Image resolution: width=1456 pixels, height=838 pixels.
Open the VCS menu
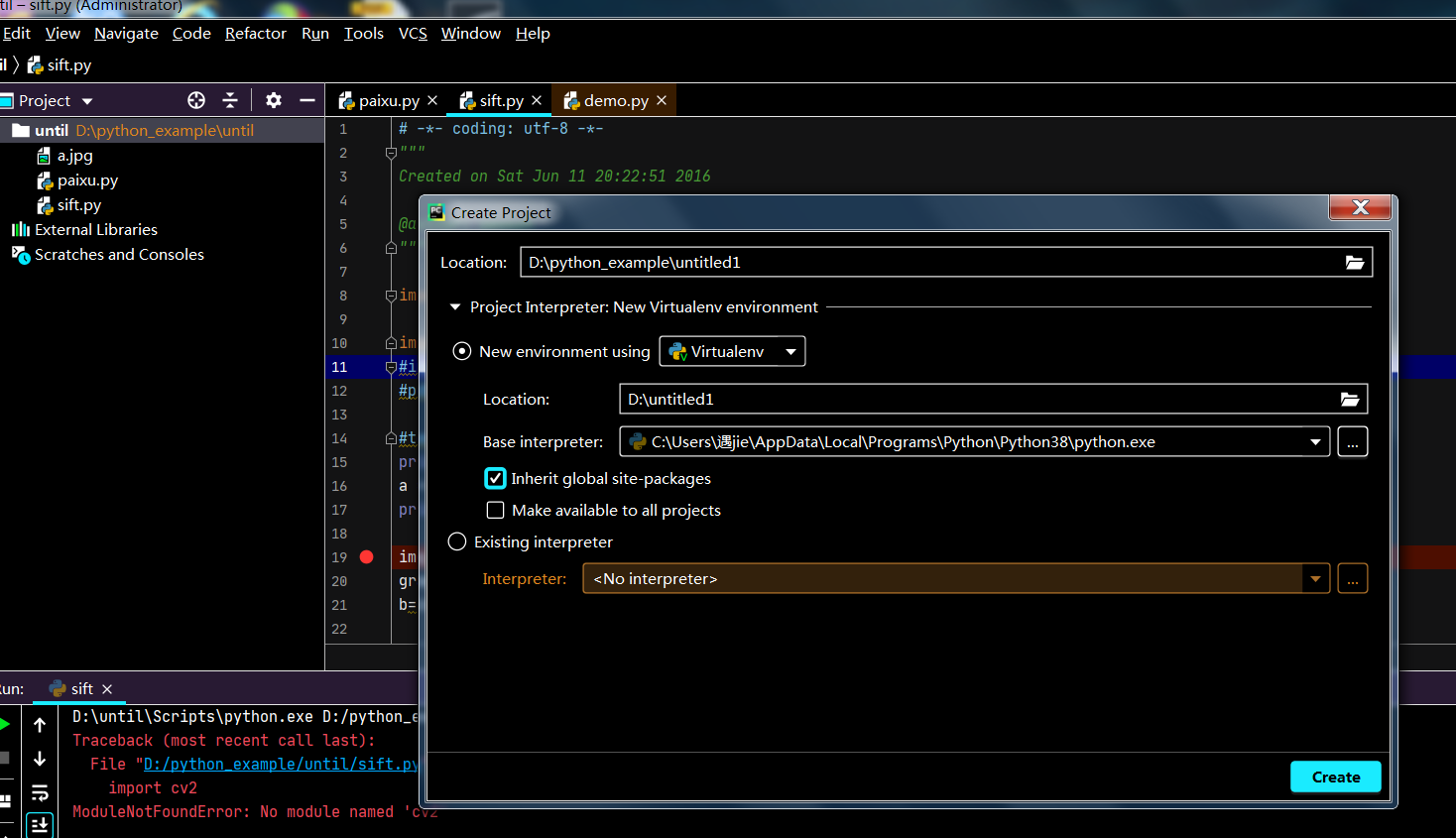(x=413, y=34)
